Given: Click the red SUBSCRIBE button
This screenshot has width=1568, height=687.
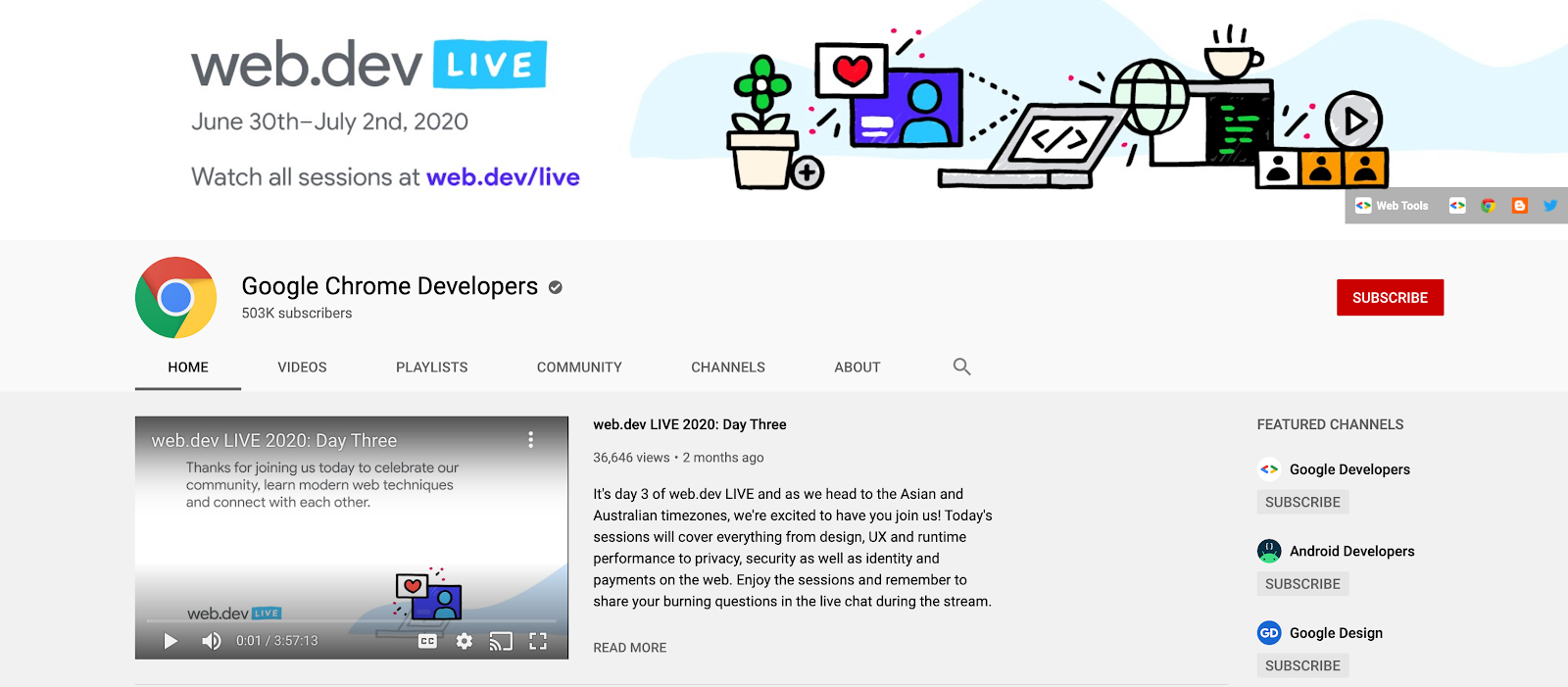Looking at the screenshot, I should (1390, 298).
